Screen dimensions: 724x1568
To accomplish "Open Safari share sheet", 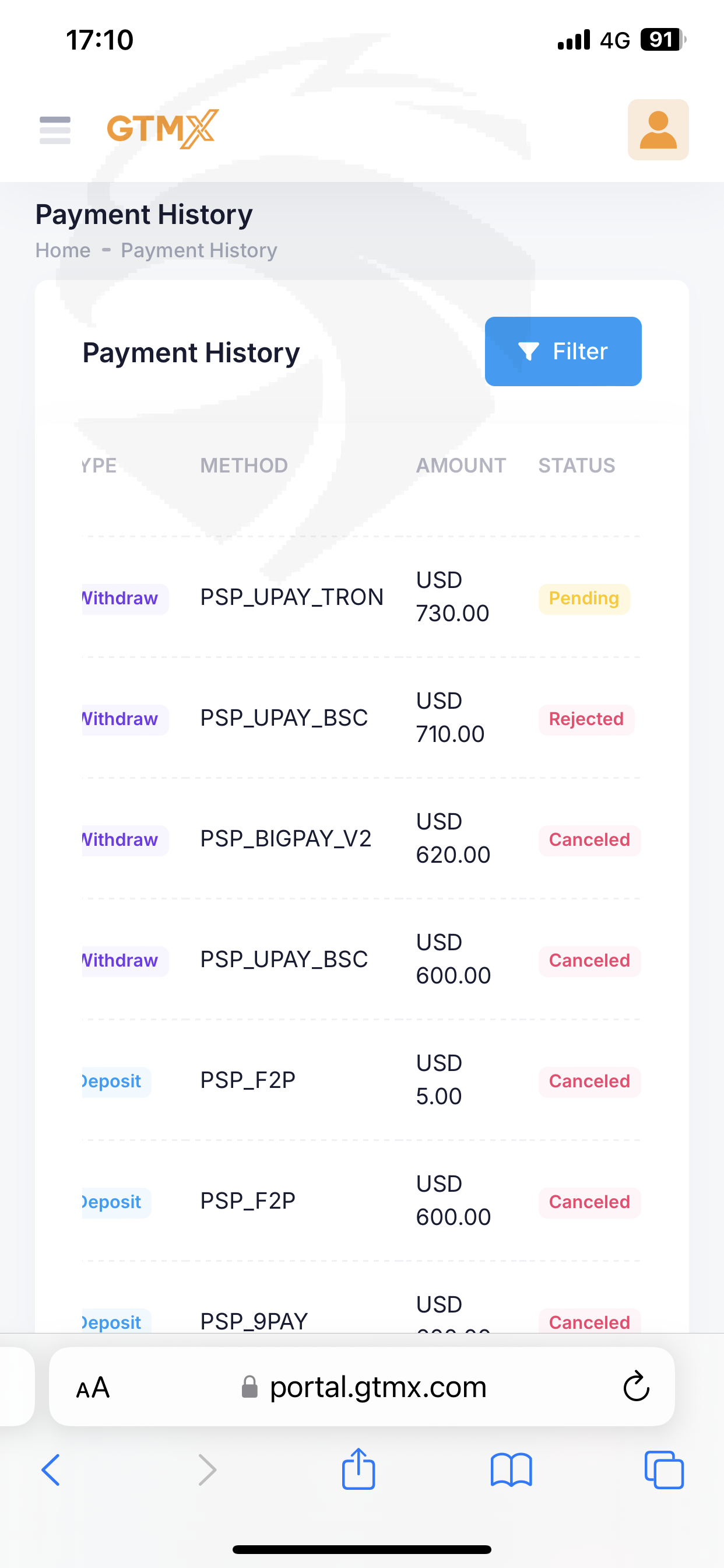I will point(359,1470).
